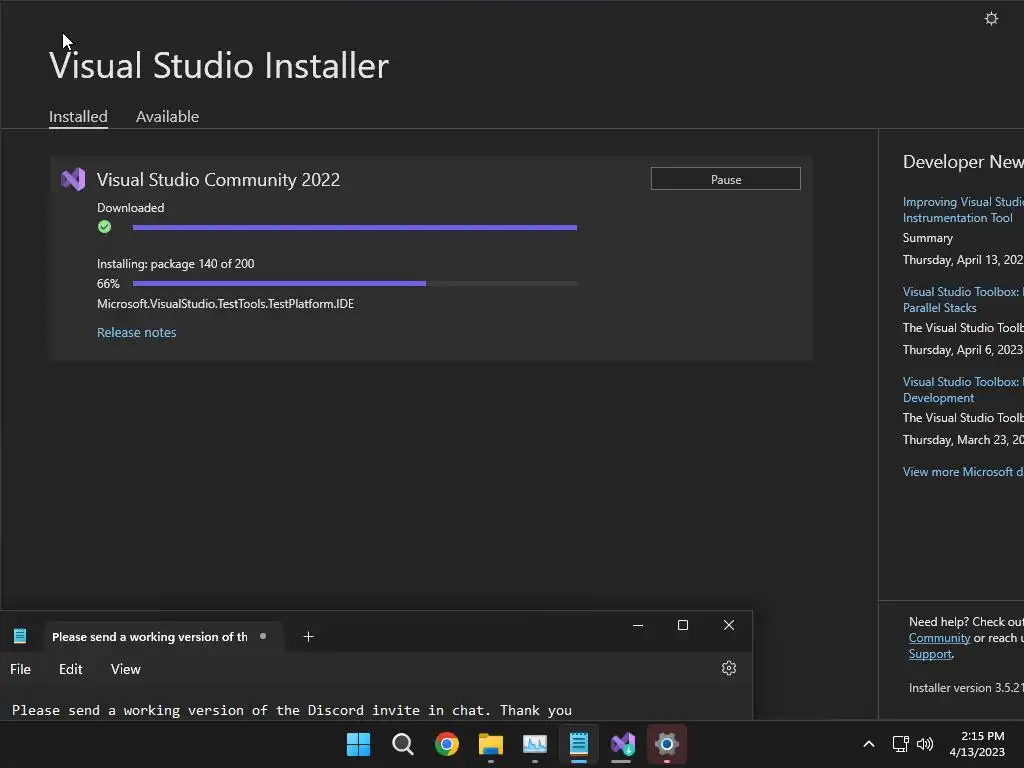The image size is (1024, 768).
Task: Switch to Visual Studio Installer taskbar icon
Action: pos(622,744)
